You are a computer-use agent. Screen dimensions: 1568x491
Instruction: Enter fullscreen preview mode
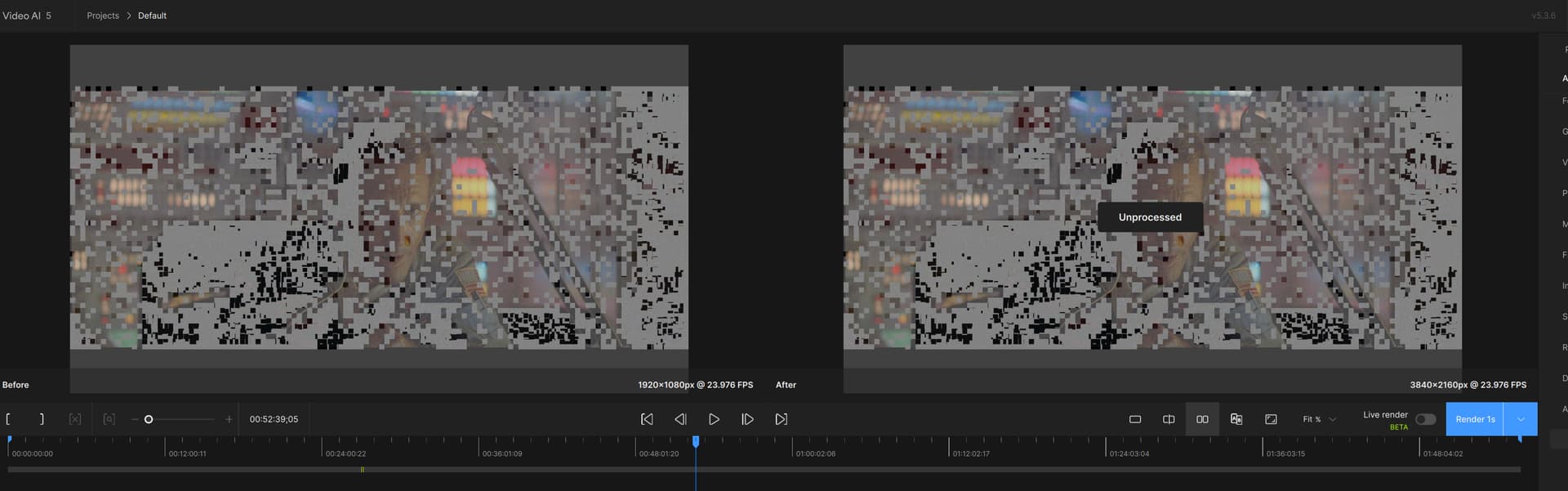[x=1271, y=419]
